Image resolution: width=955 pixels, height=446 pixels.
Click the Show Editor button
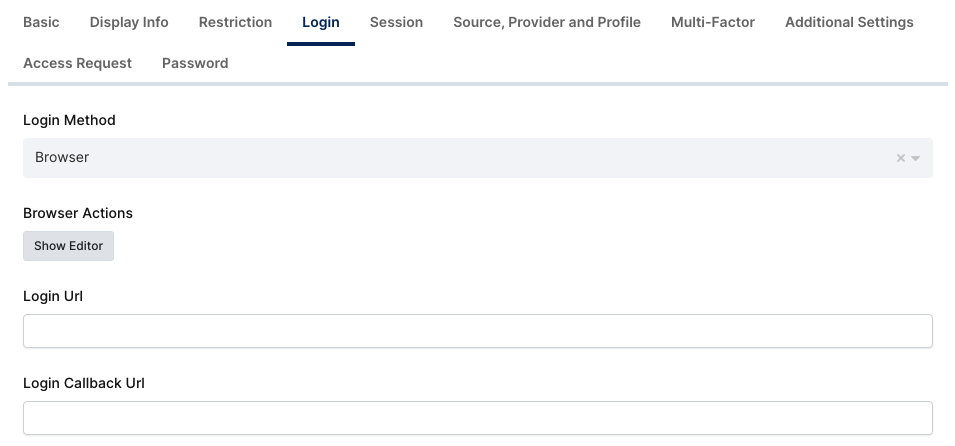point(68,246)
